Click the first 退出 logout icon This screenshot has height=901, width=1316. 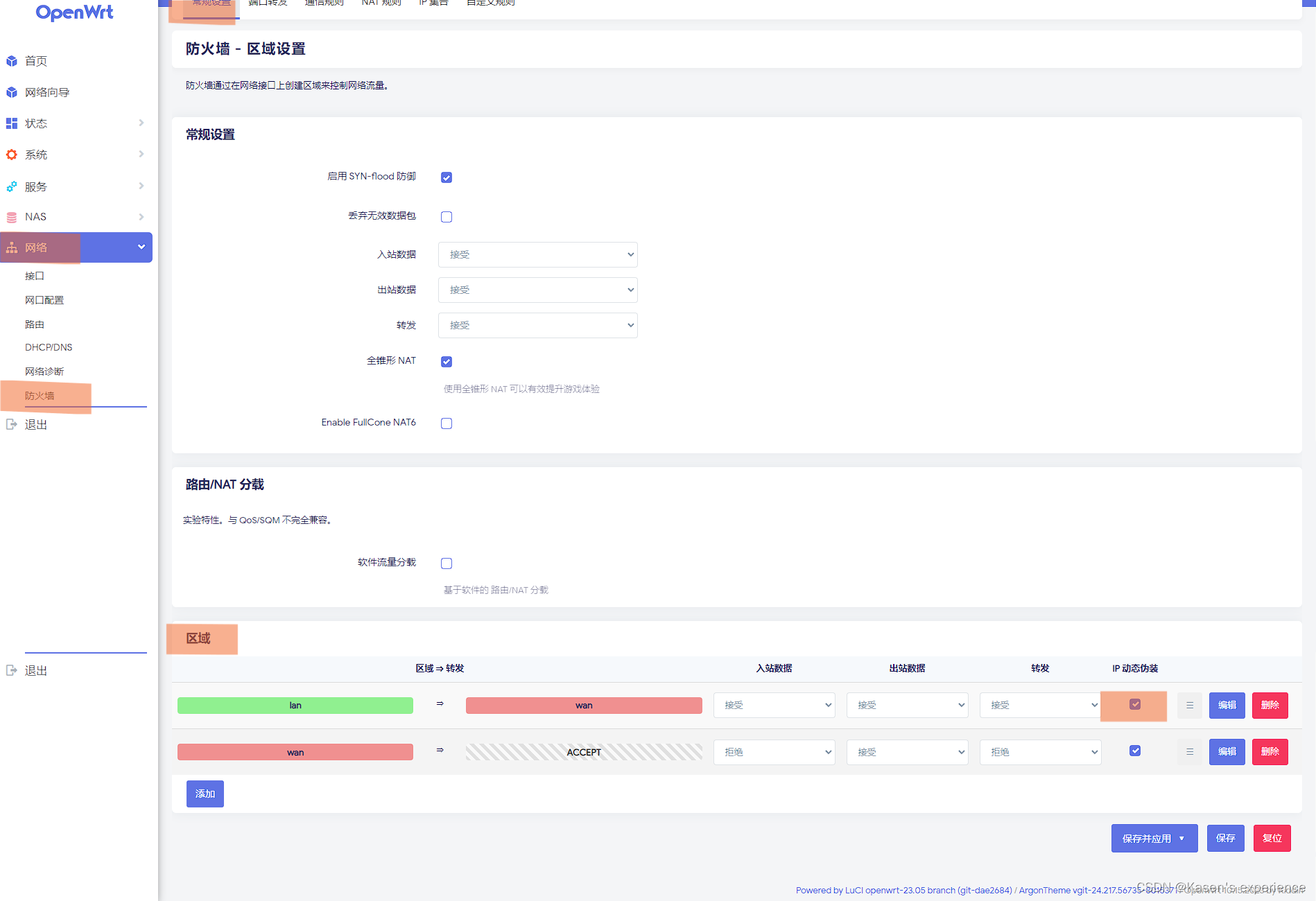click(x=12, y=424)
